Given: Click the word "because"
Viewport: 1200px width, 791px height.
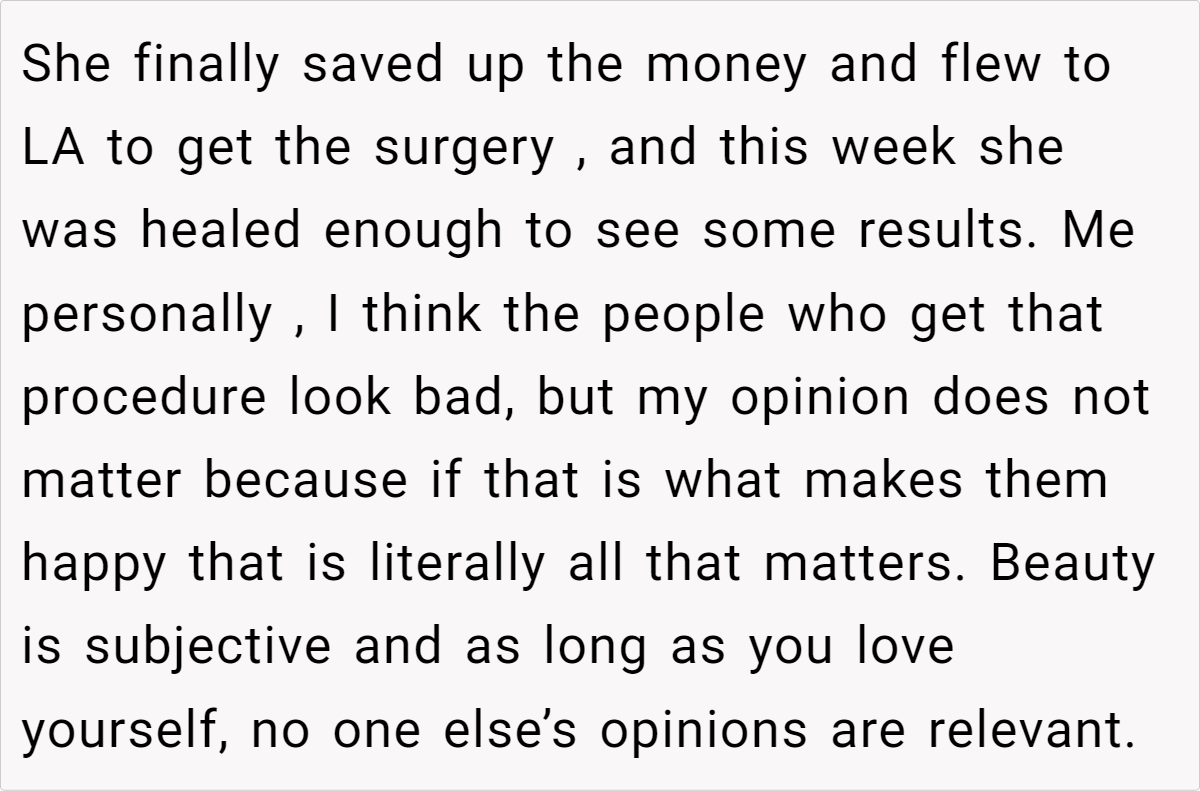Looking at the screenshot, I should (x=307, y=482).
